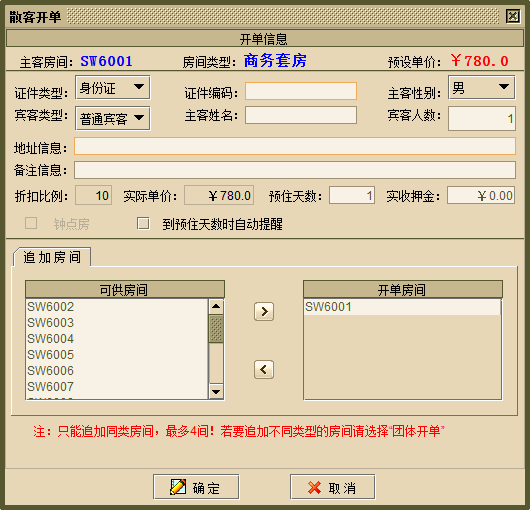The height and width of the screenshot is (510, 530).
Task: Enable the 到预住天数时自动提醒 checkbox
Action: [x=143, y=223]
